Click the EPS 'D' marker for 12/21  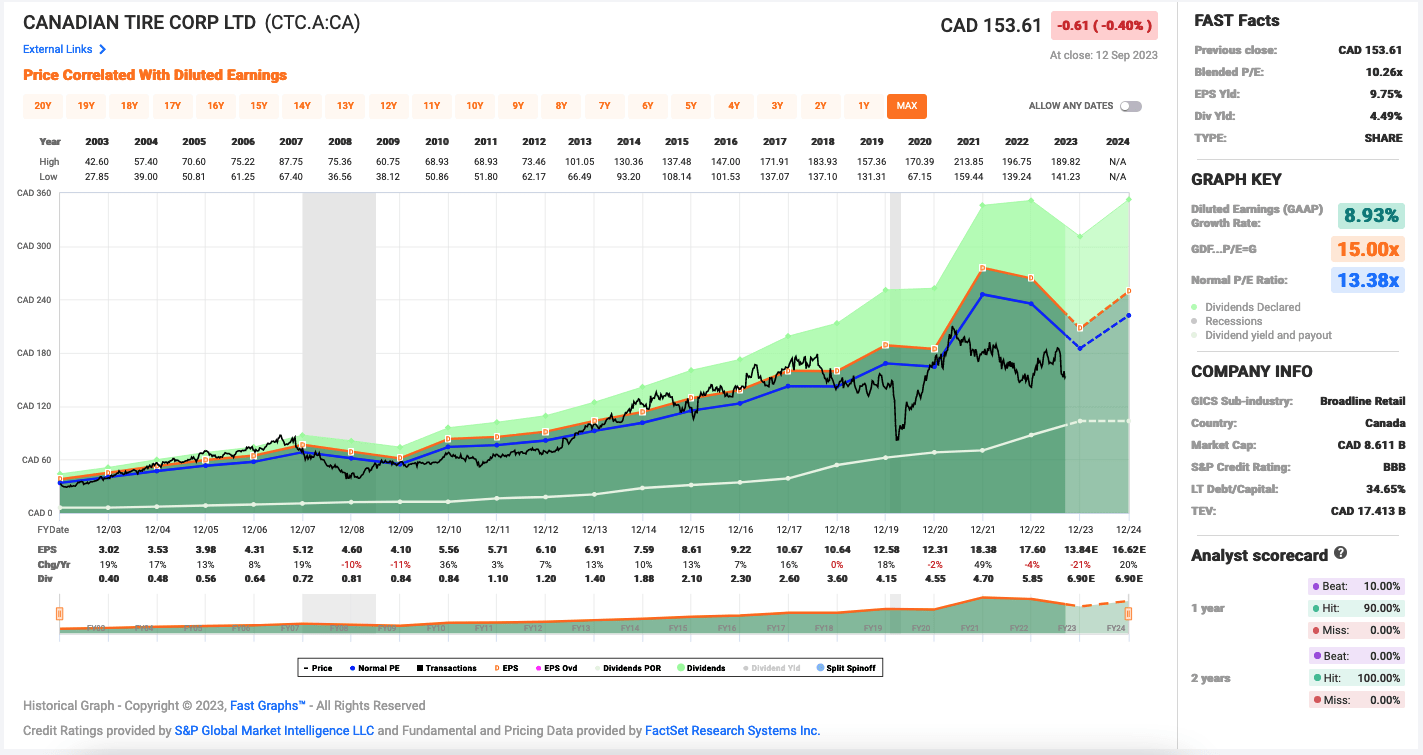[x=983, y=268]
